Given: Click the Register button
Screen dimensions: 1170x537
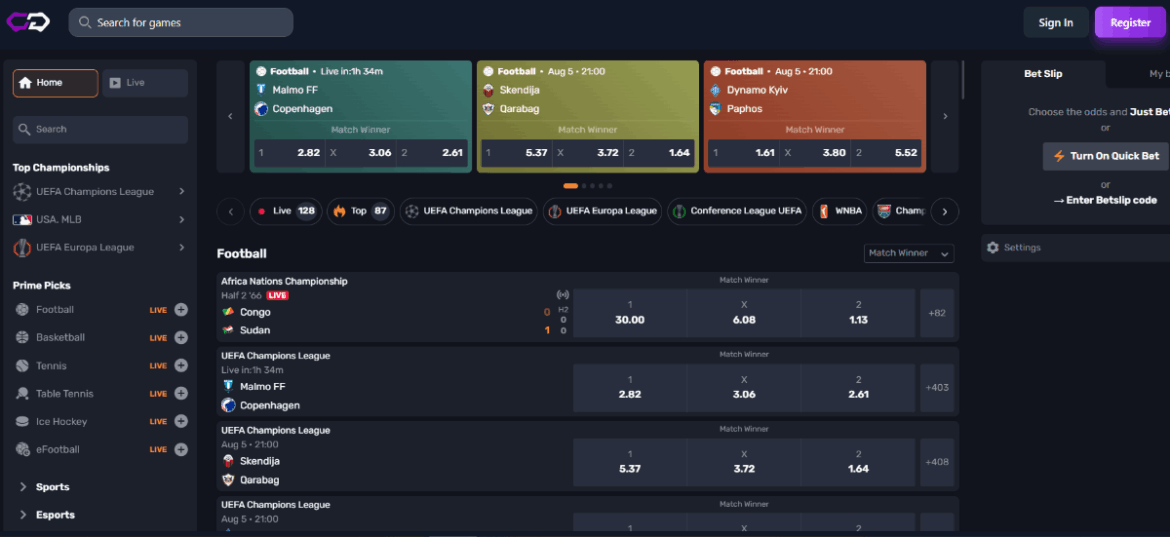Looking at the screenshot, I should tap(1130, 22).
